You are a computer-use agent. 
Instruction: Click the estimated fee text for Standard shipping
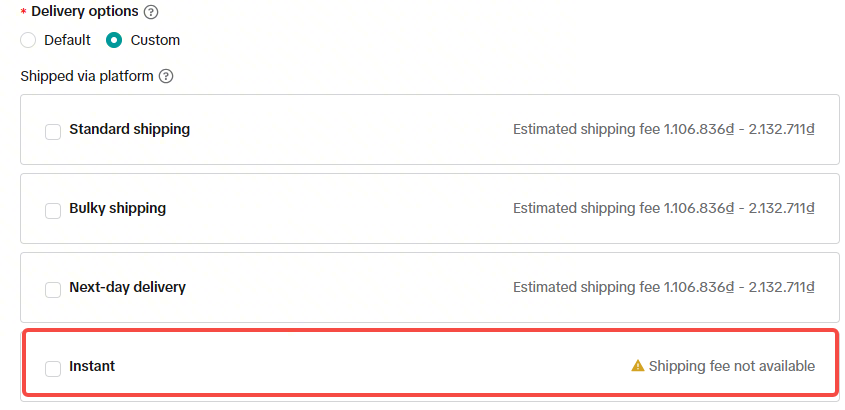[x=664, y=129]
